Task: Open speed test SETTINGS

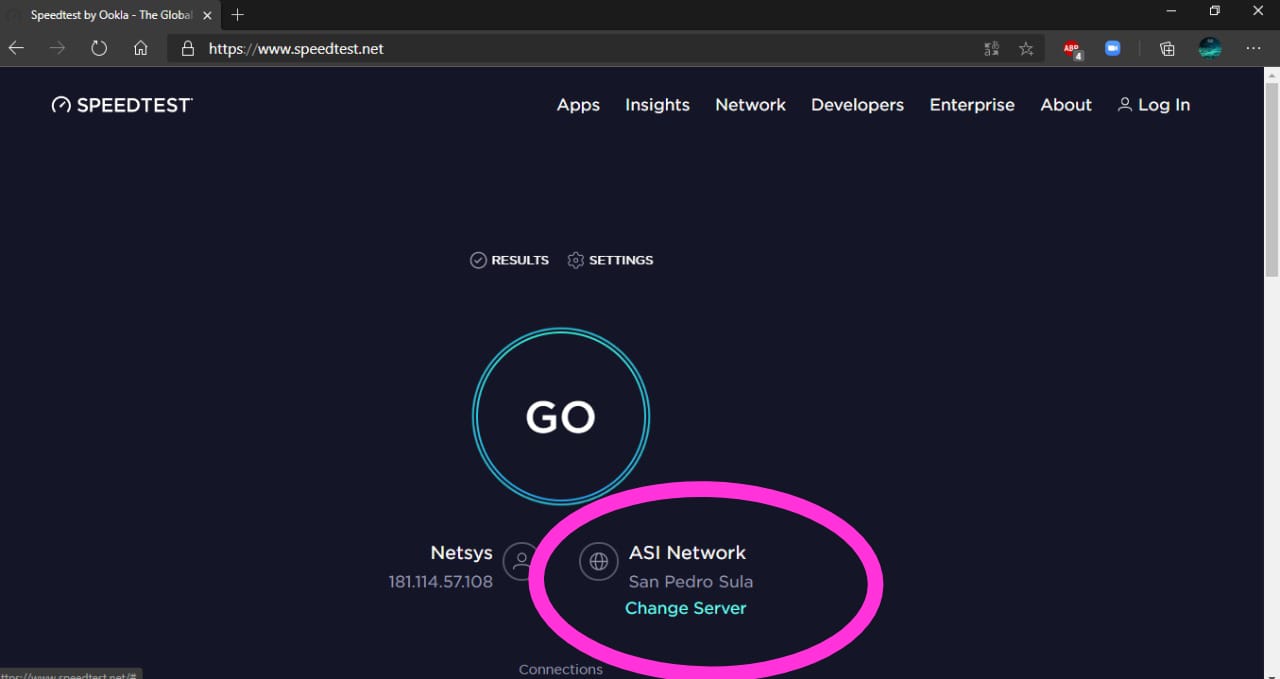Action: [610, 260]
